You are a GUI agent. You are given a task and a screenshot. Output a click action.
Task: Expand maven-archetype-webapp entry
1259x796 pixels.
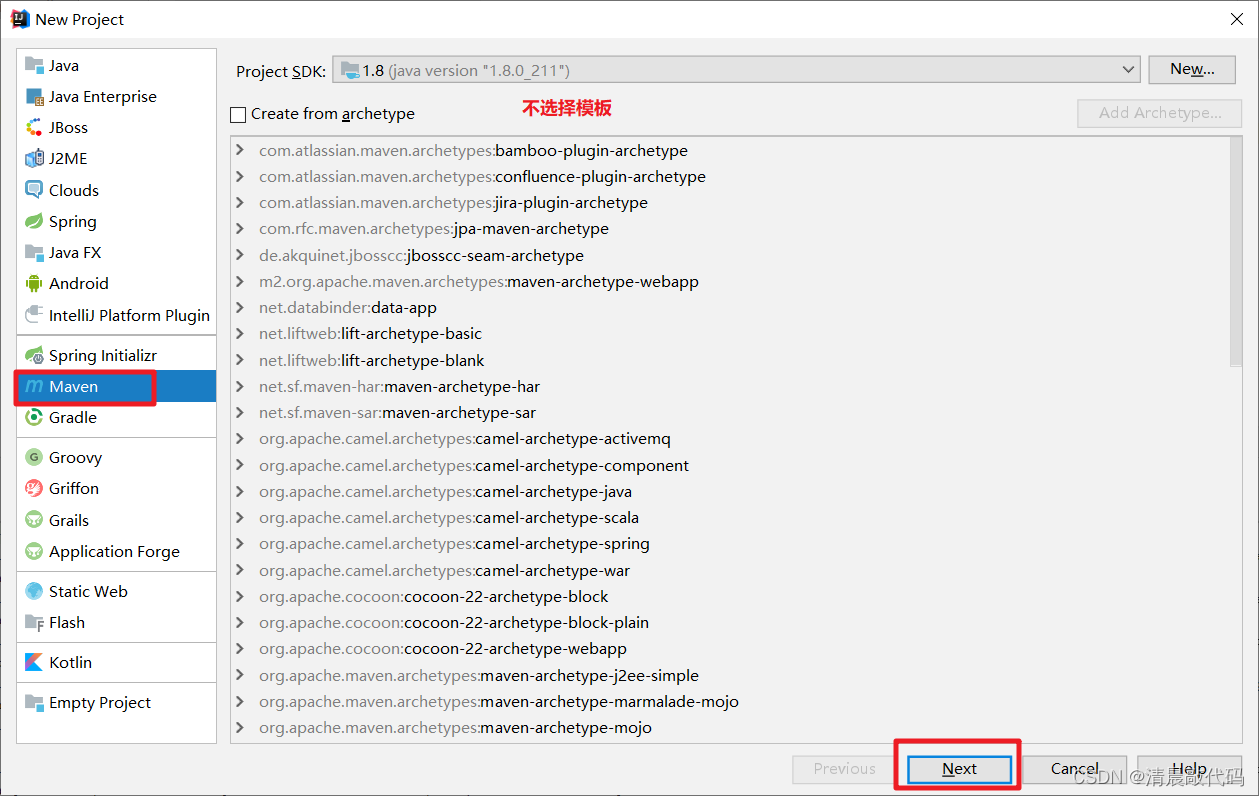pos(240,282)
